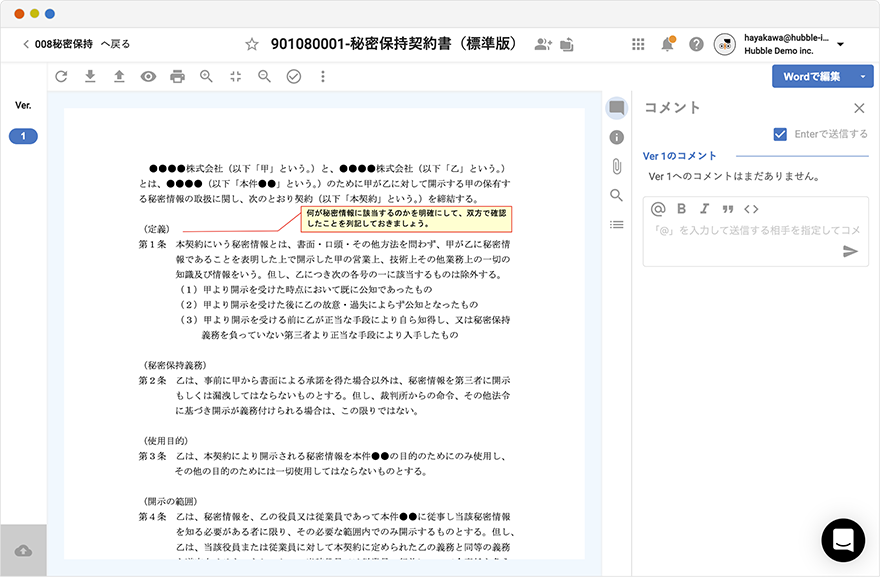
Task: Click the approval checkmark circle icon
Action: [x=294, y=76]
